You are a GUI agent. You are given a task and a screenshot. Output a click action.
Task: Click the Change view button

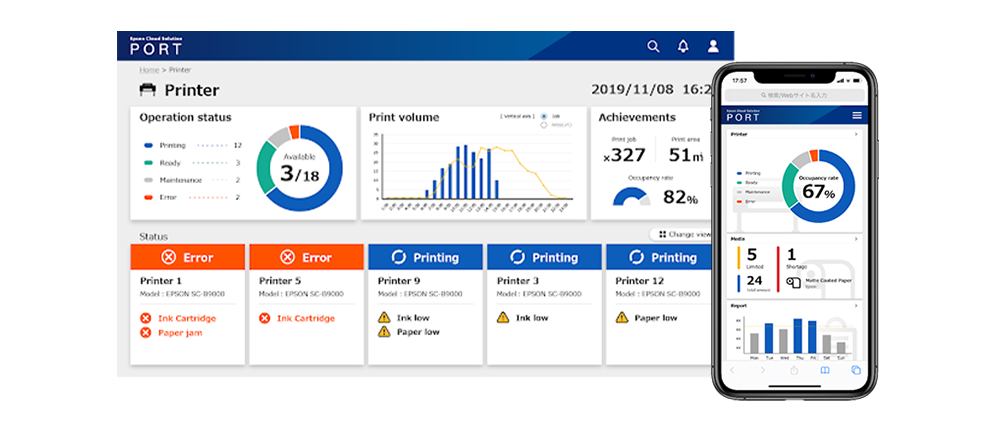click(x=682, y=234)
